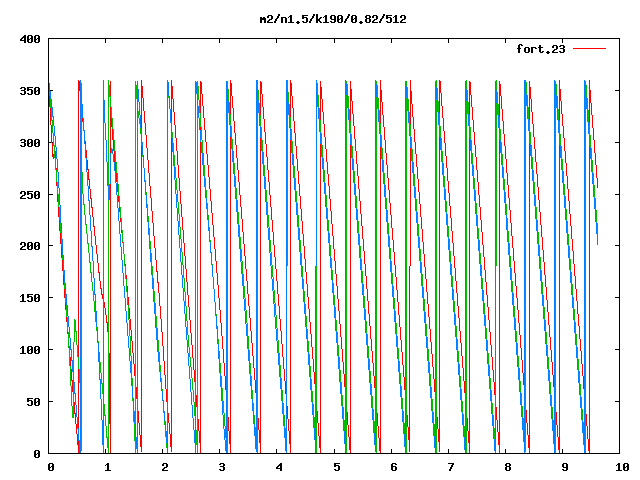Click the fort.23 legend label
640x480 pixels.
(541, 49)
